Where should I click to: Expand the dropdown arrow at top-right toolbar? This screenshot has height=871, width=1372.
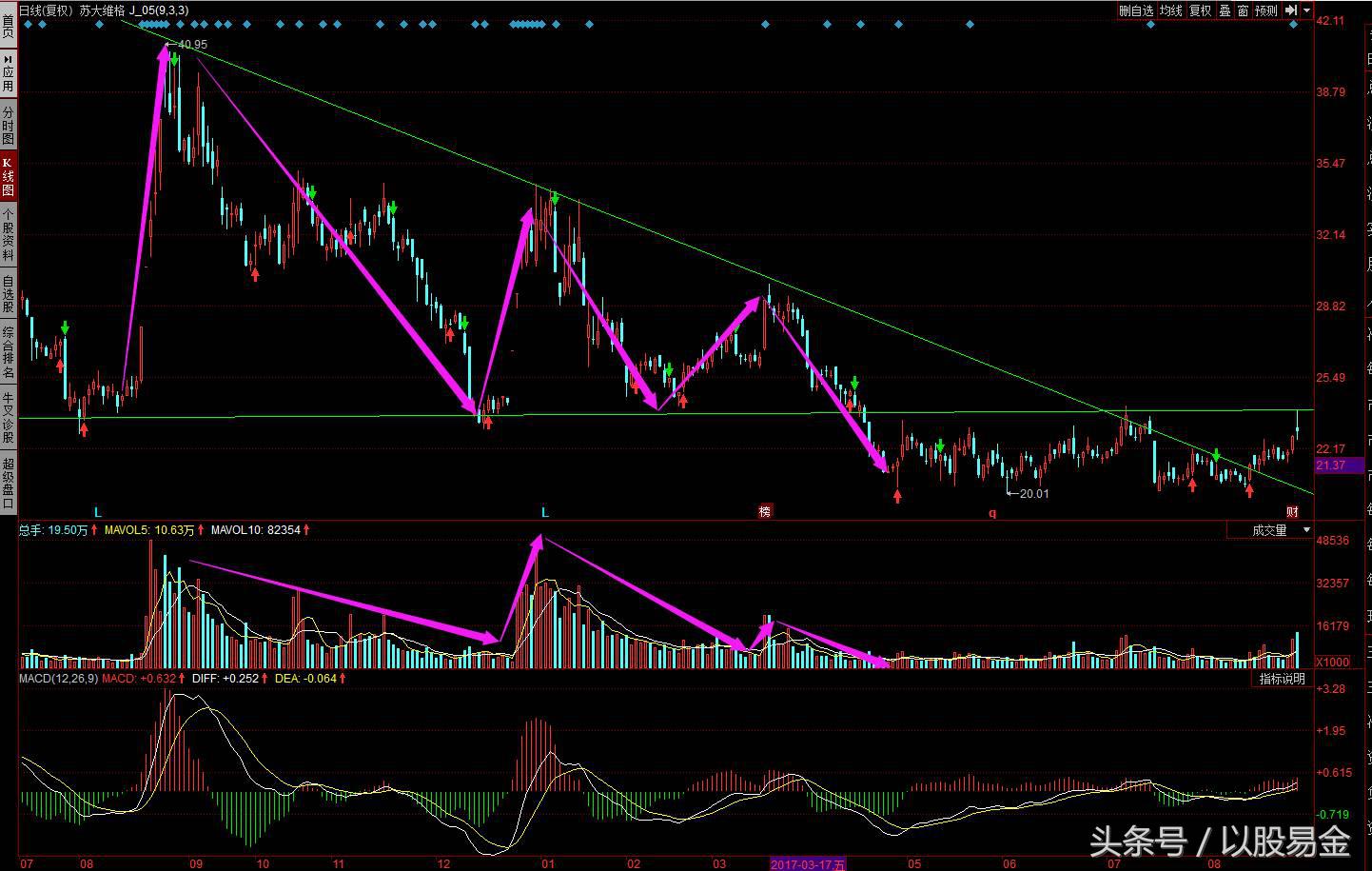tap(1307, 10)
